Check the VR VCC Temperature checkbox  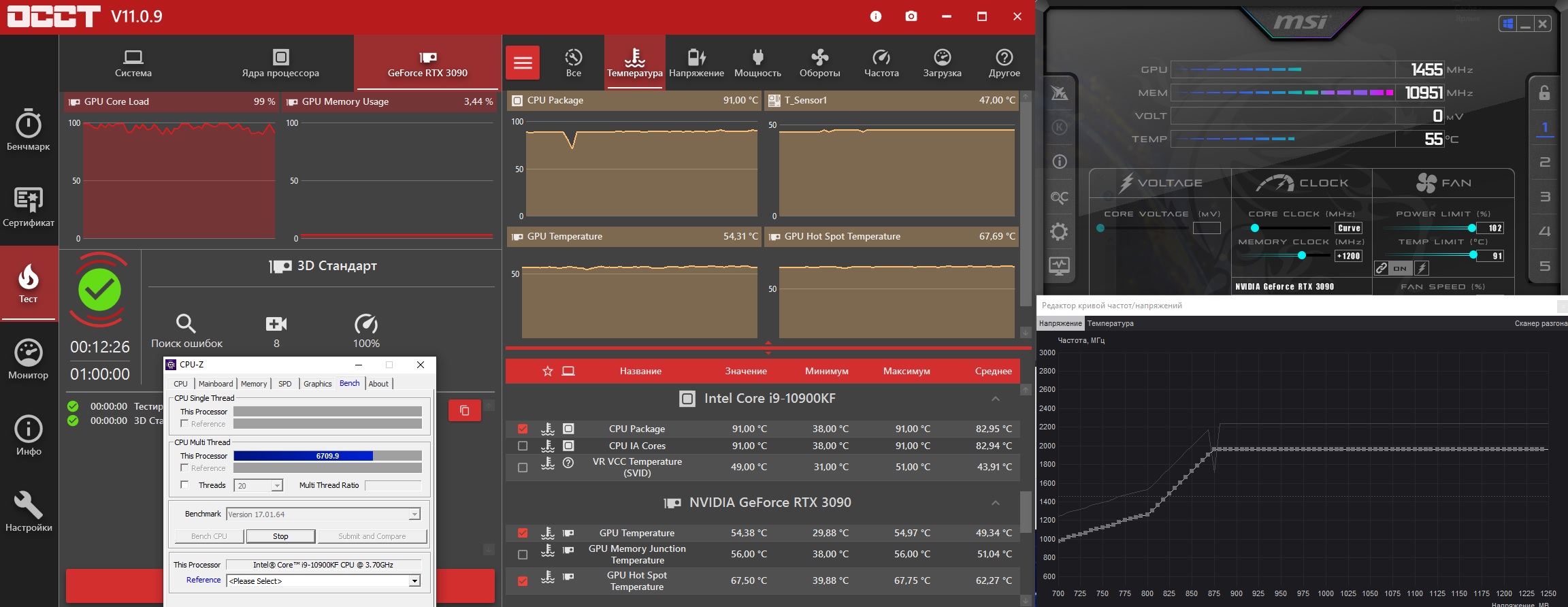click(523, 467)
